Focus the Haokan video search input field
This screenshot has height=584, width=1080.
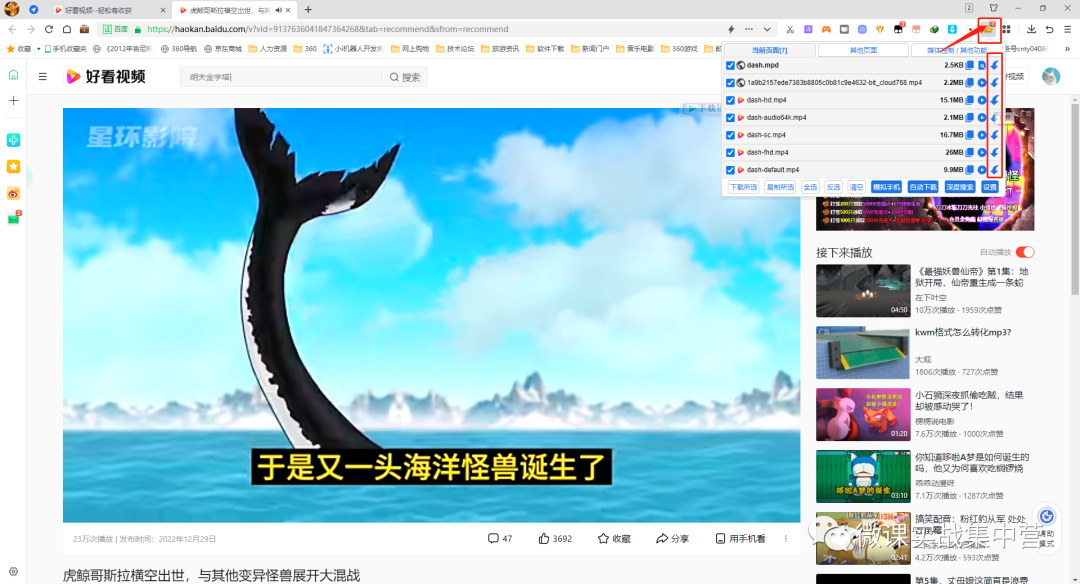point(281,77)
